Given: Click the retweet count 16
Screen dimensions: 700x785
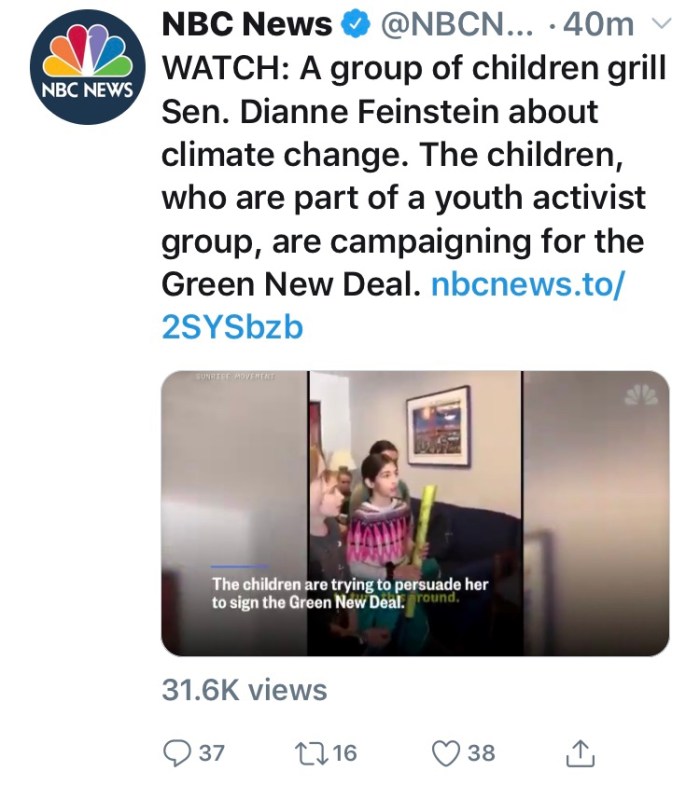Looking at the screenshot, I should point(344,753).
